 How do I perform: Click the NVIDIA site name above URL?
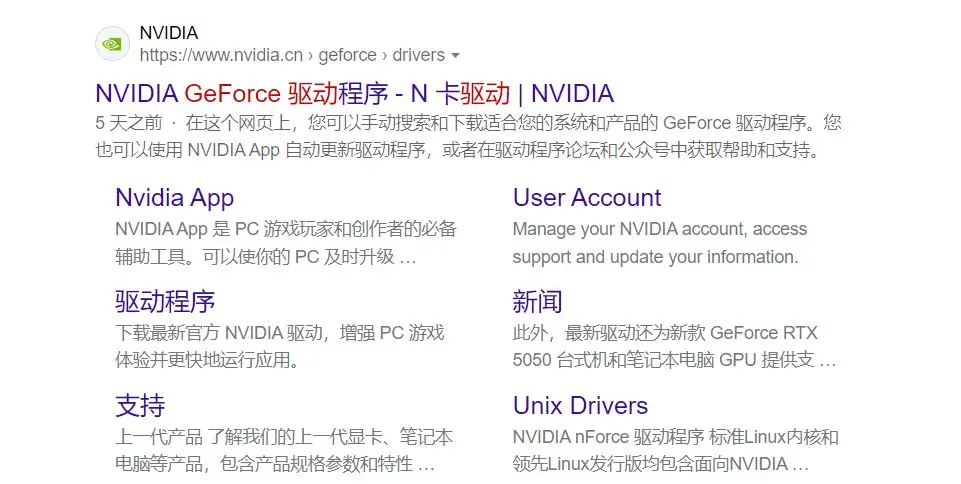tap(169, 33)
